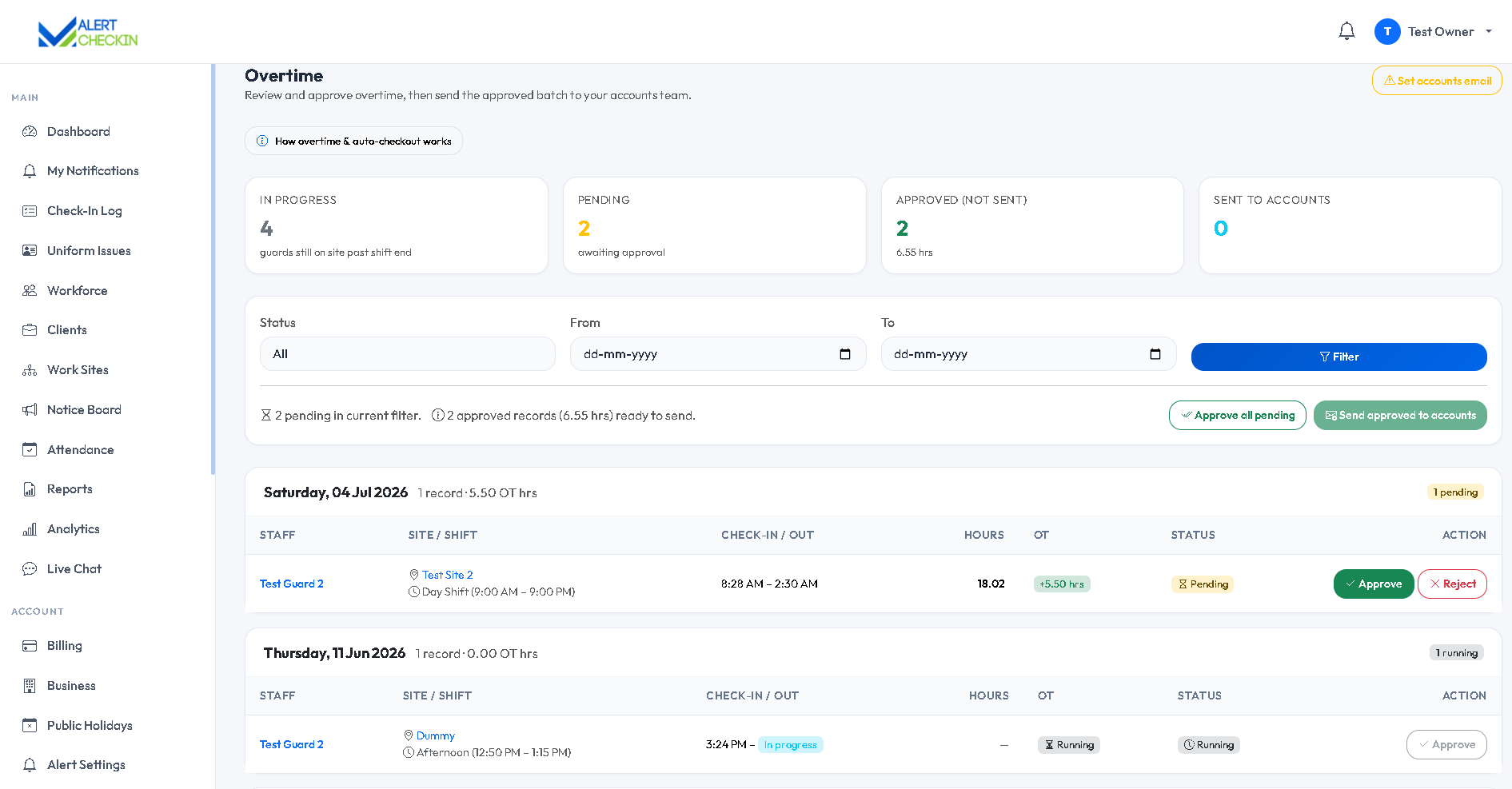Click Send approved to accounts button
Screen dimensions: 1512x789
click(1400, 416)
